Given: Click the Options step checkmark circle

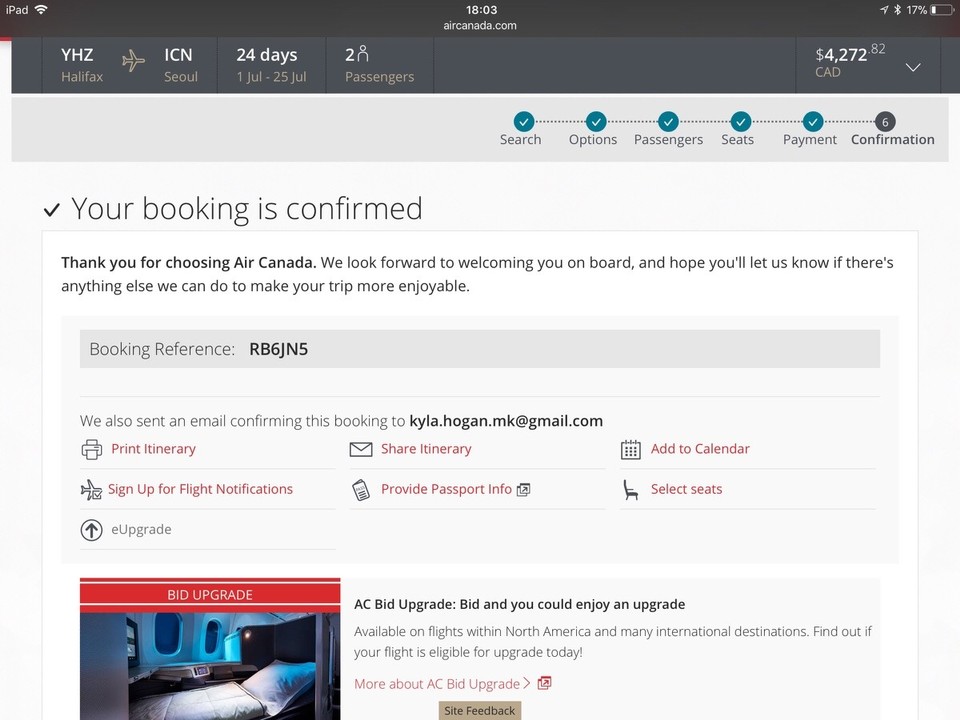Looking at the screenshot, I should (x=596, y=122).
